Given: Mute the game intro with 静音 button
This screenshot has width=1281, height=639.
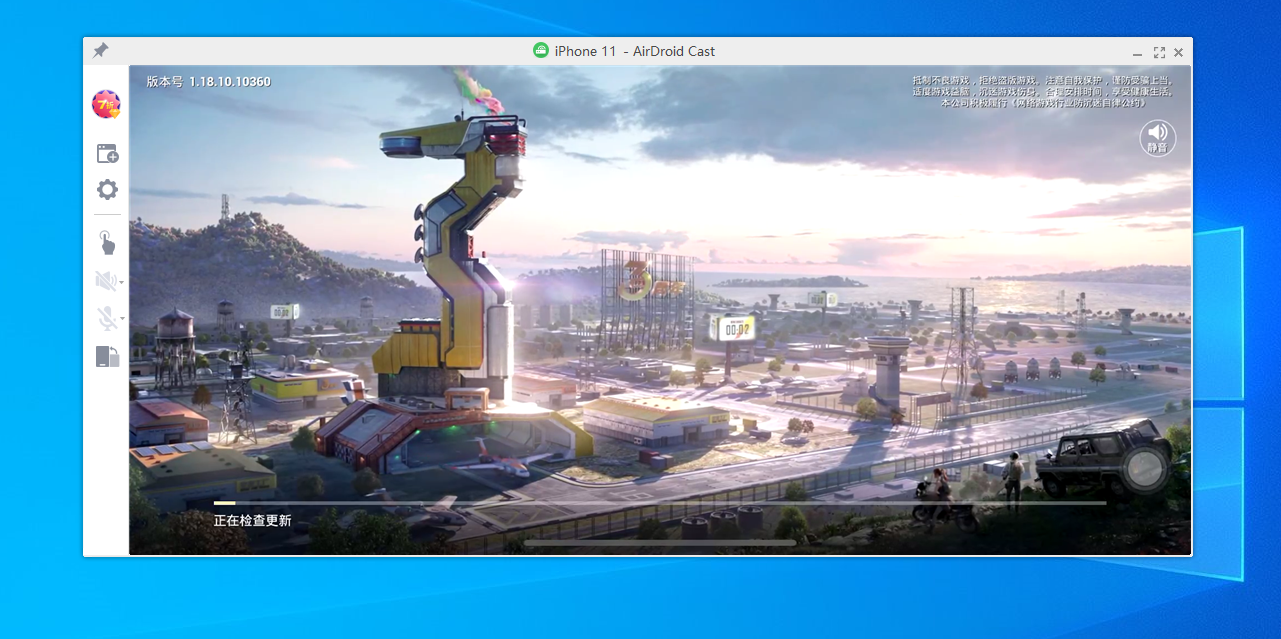Looking at the screenshot, I should point(1157,138).
